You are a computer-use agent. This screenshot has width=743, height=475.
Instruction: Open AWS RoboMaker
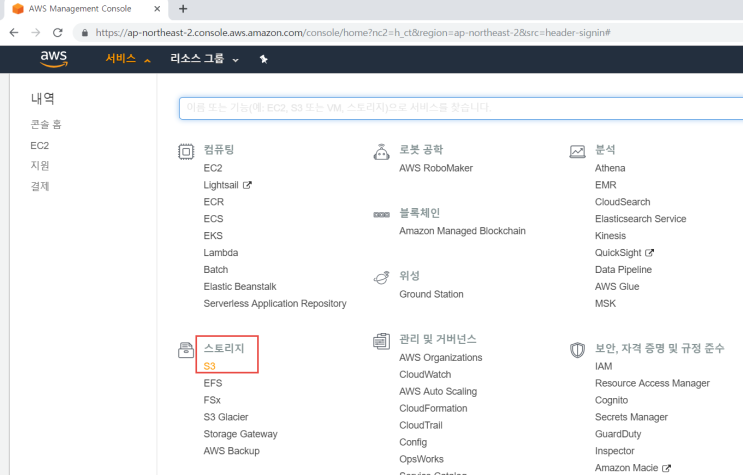pos(436,168)
